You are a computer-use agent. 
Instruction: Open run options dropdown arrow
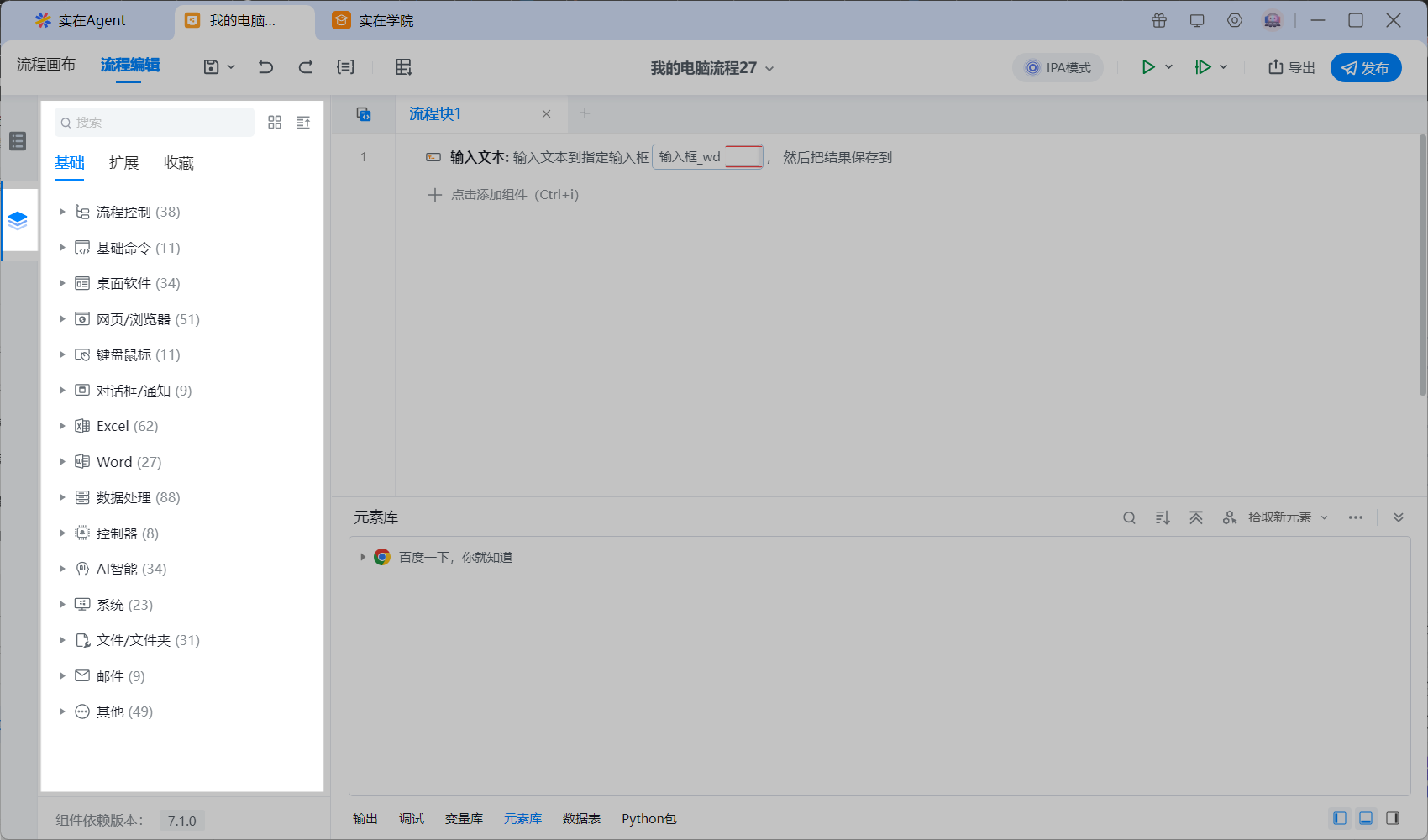click(x=1168, y=67)
